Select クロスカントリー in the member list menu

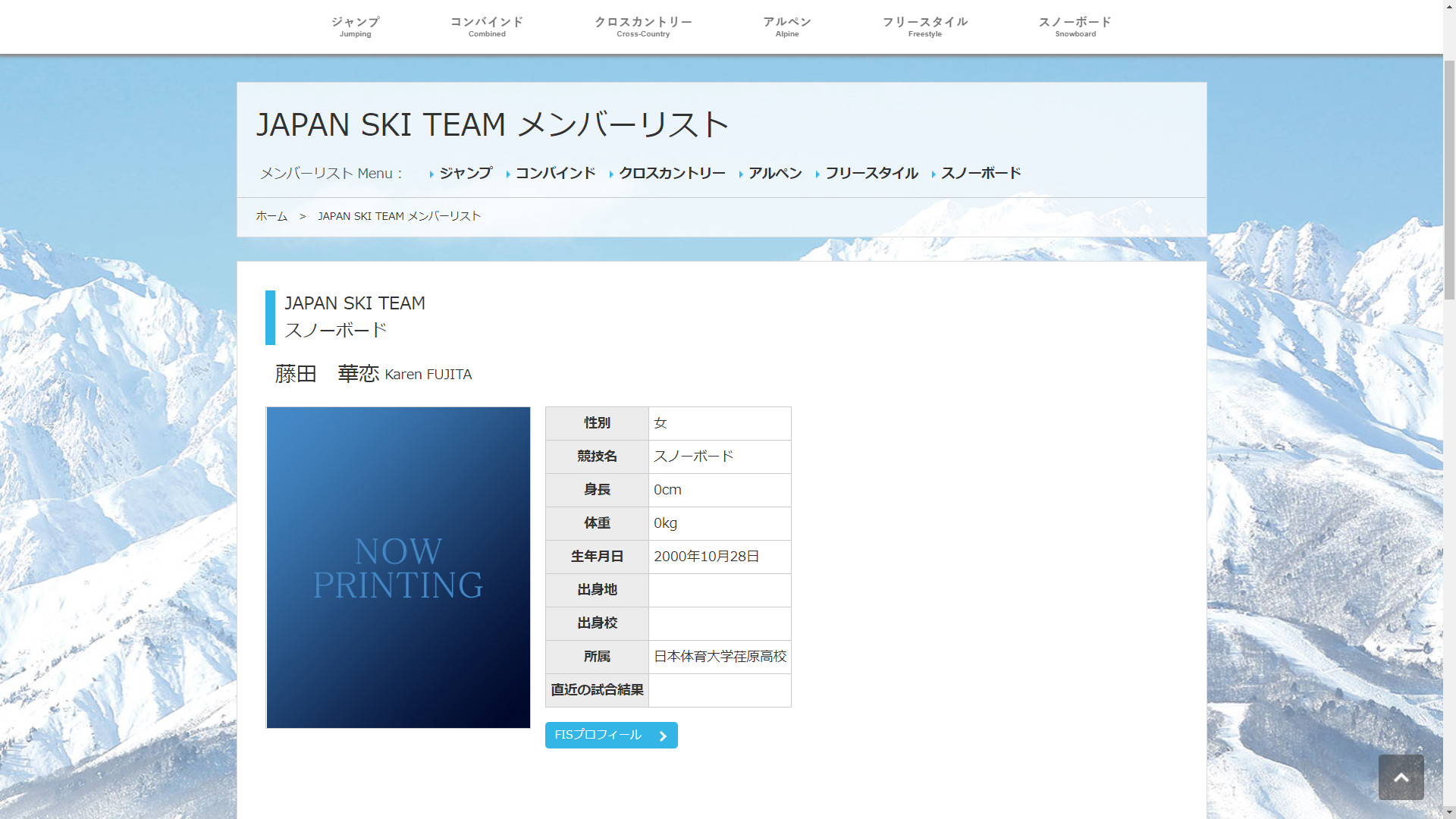(x=672, y=173)
